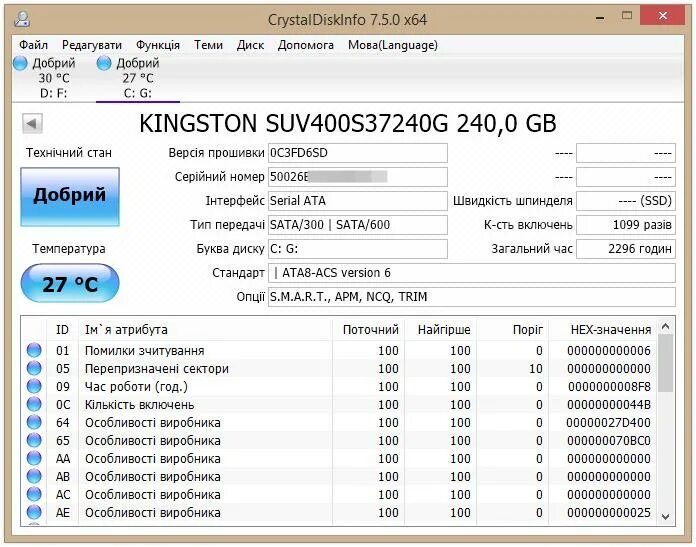
Task: Open the Диск menu
Action: point(250,45)
